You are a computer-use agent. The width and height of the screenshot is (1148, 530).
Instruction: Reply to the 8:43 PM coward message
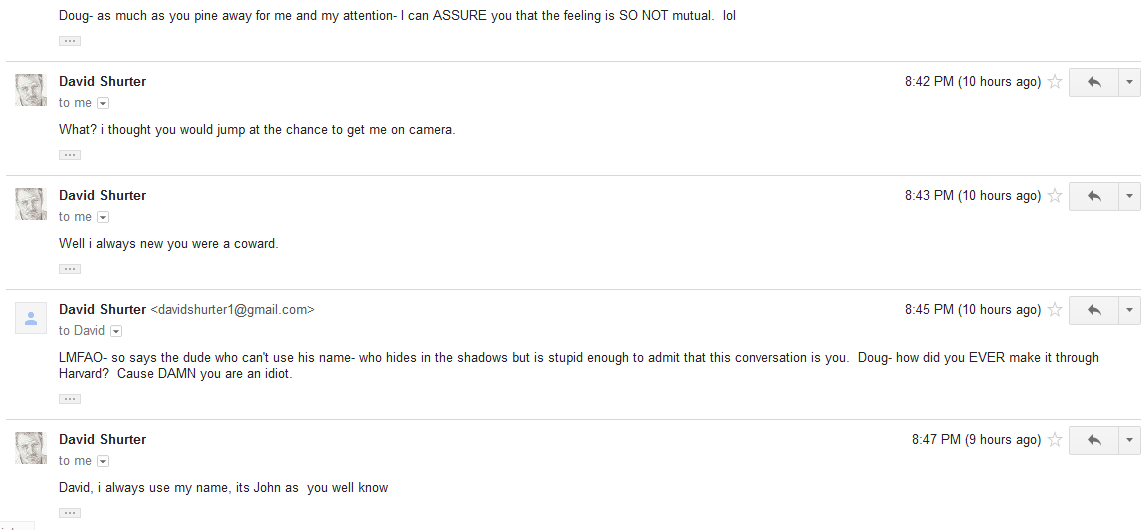pos(1094,195)
